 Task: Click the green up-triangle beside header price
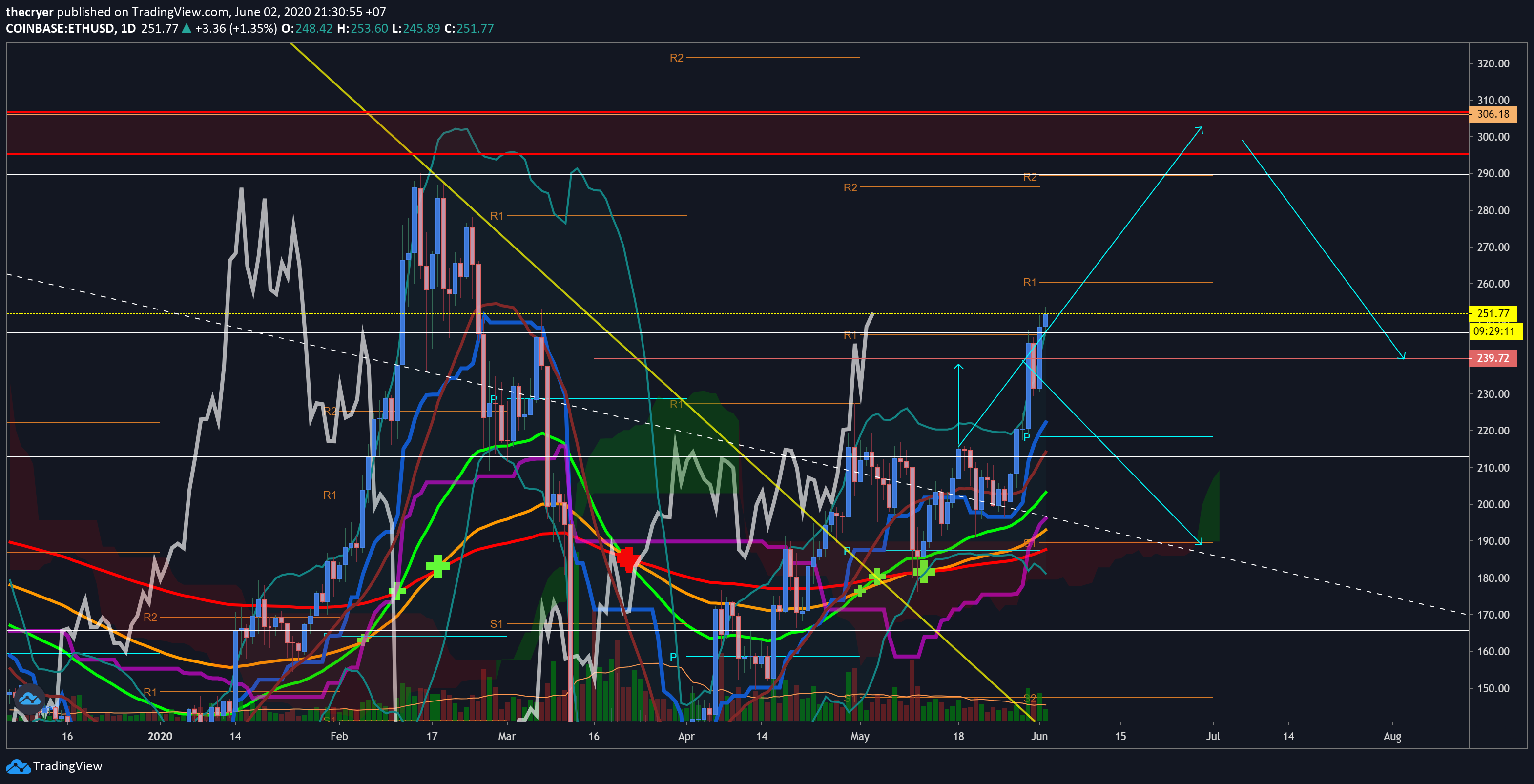(187, 28)
